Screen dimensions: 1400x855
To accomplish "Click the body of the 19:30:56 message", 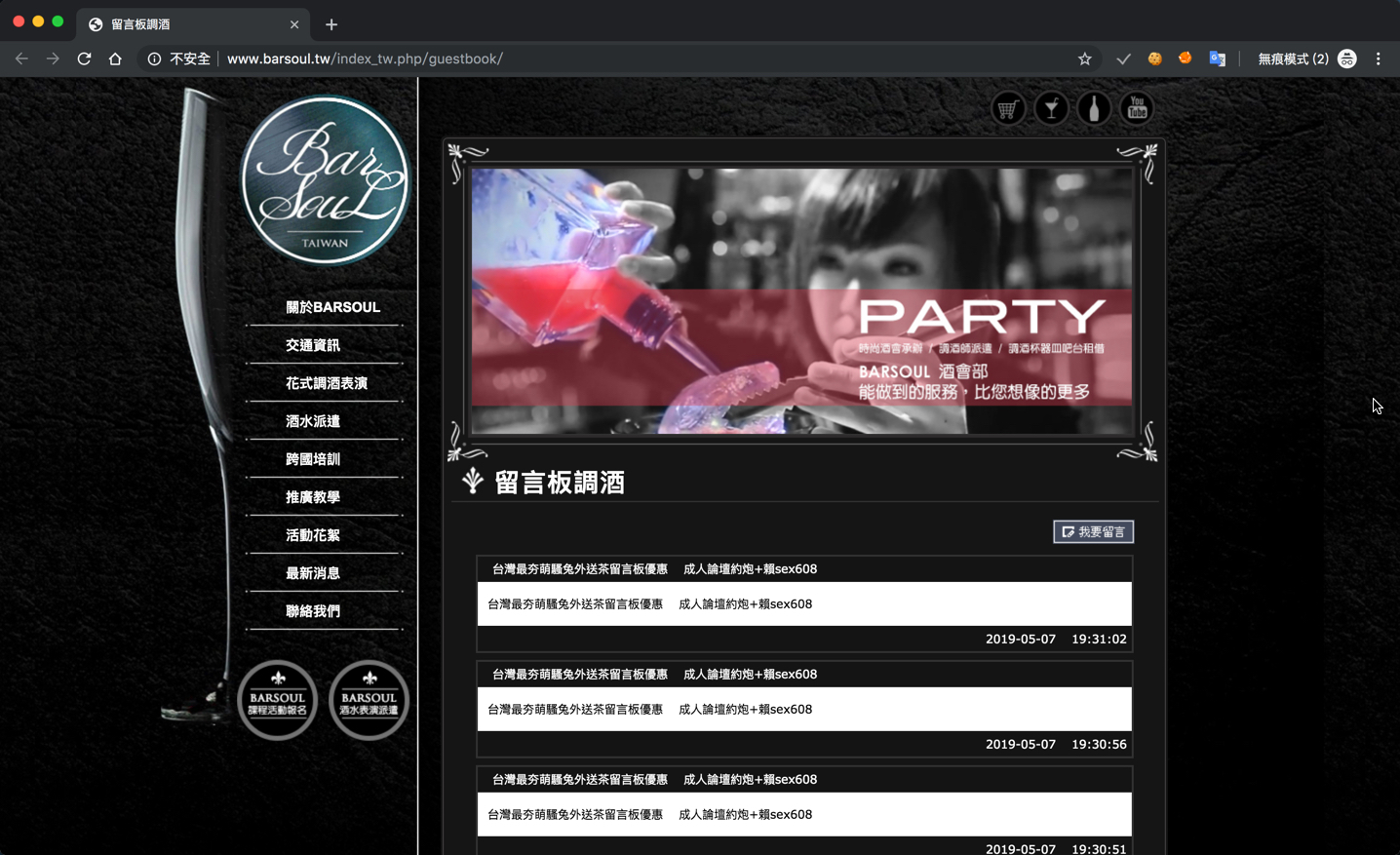I will pyautogui.click(x=804, y=710).
